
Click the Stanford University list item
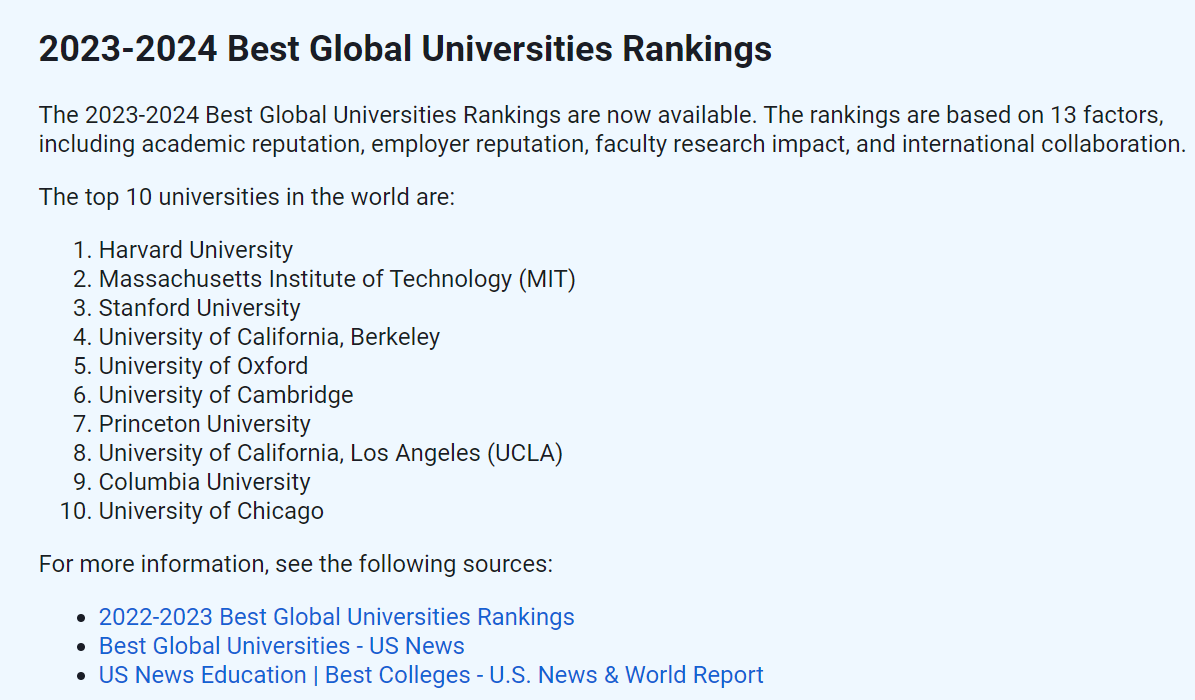[x=199, y=308]
